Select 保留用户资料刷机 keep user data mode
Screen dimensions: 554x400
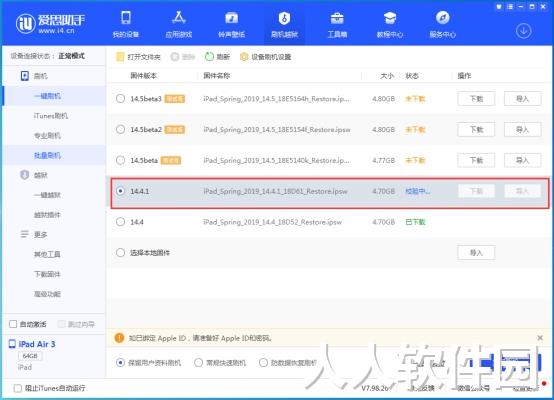coord(120,363)
